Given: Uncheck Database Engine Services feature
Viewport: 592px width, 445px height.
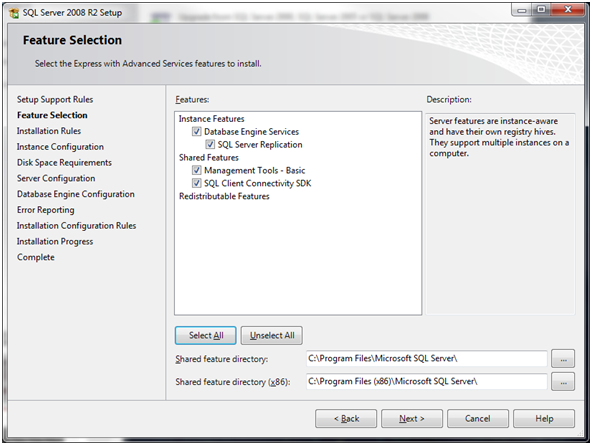Looking at the screenshot, I should tap(196, 131).
